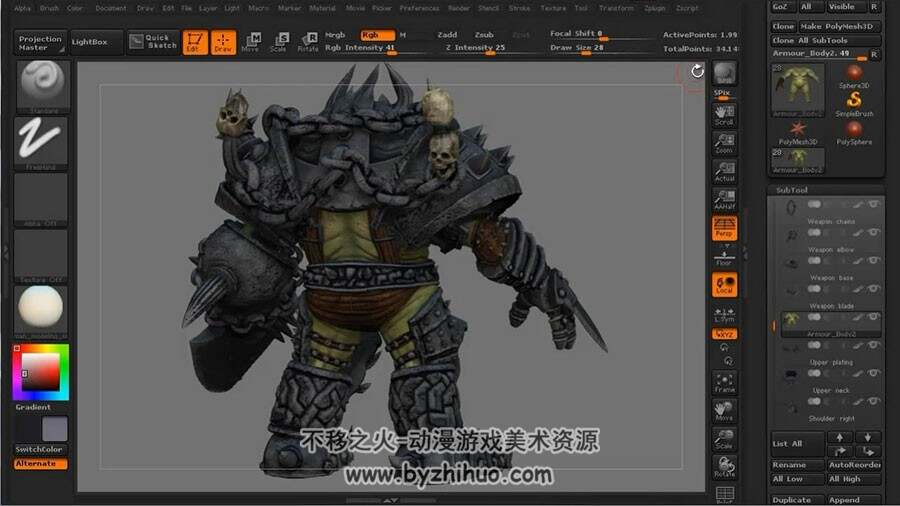Image resolution: width=900 pixels, height=506 pixels.
Task: Click the Zoom canvas icon
Action: pos(724,143)
